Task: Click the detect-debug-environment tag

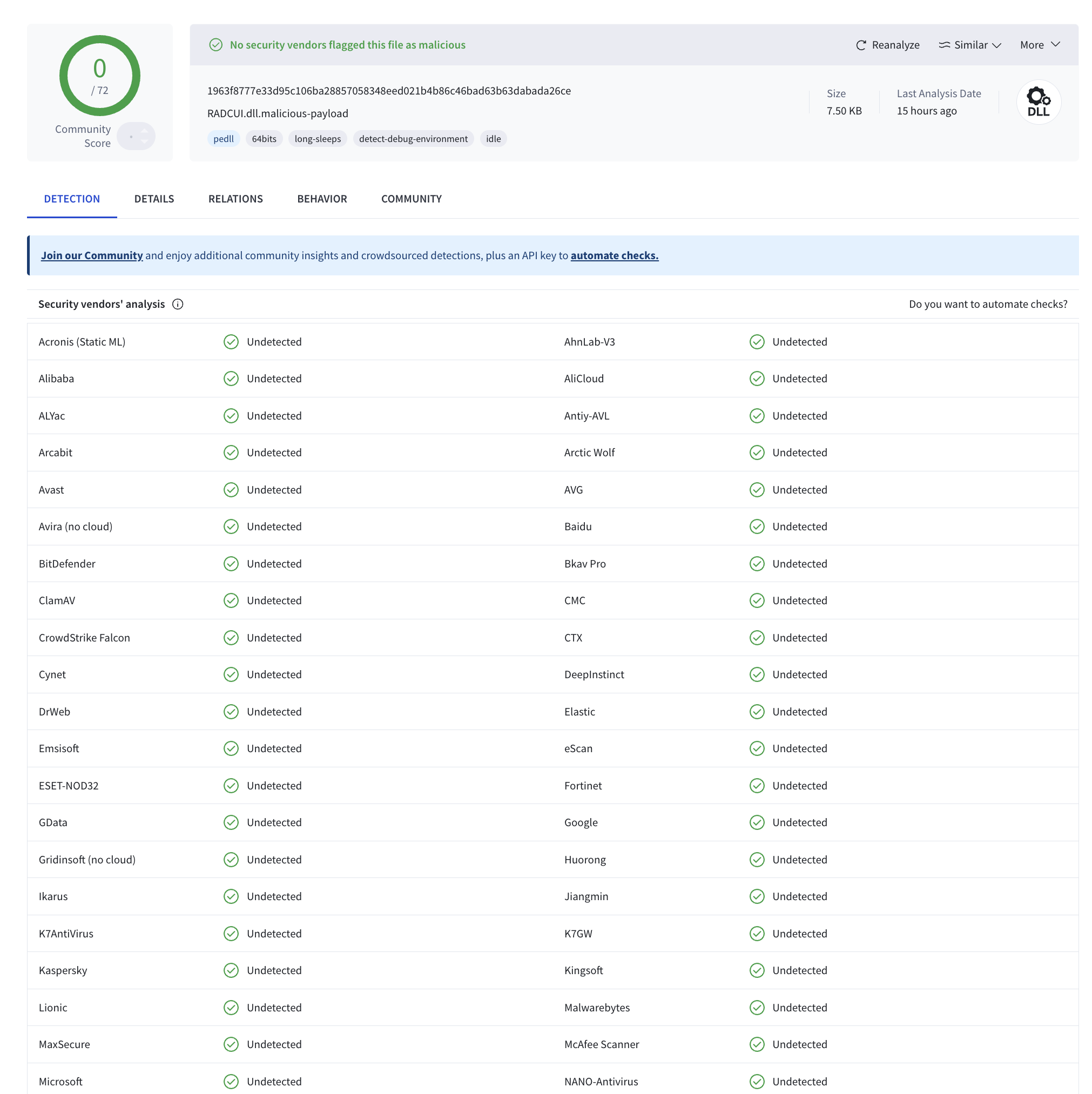Action: [413, 139]
